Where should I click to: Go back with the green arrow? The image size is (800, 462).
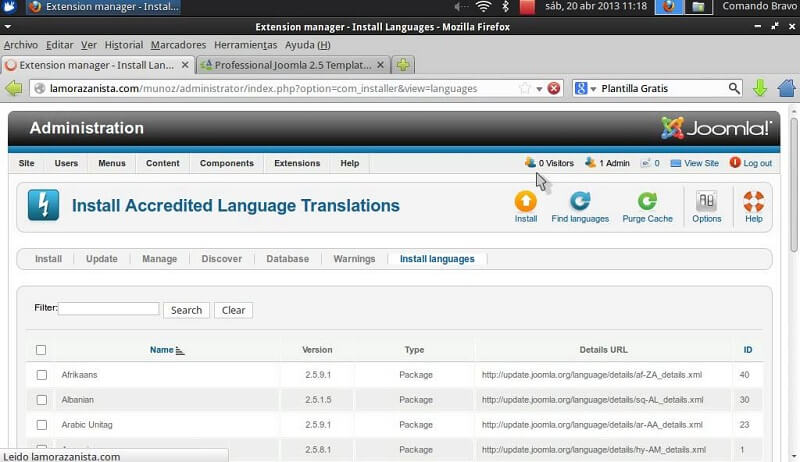14,88
